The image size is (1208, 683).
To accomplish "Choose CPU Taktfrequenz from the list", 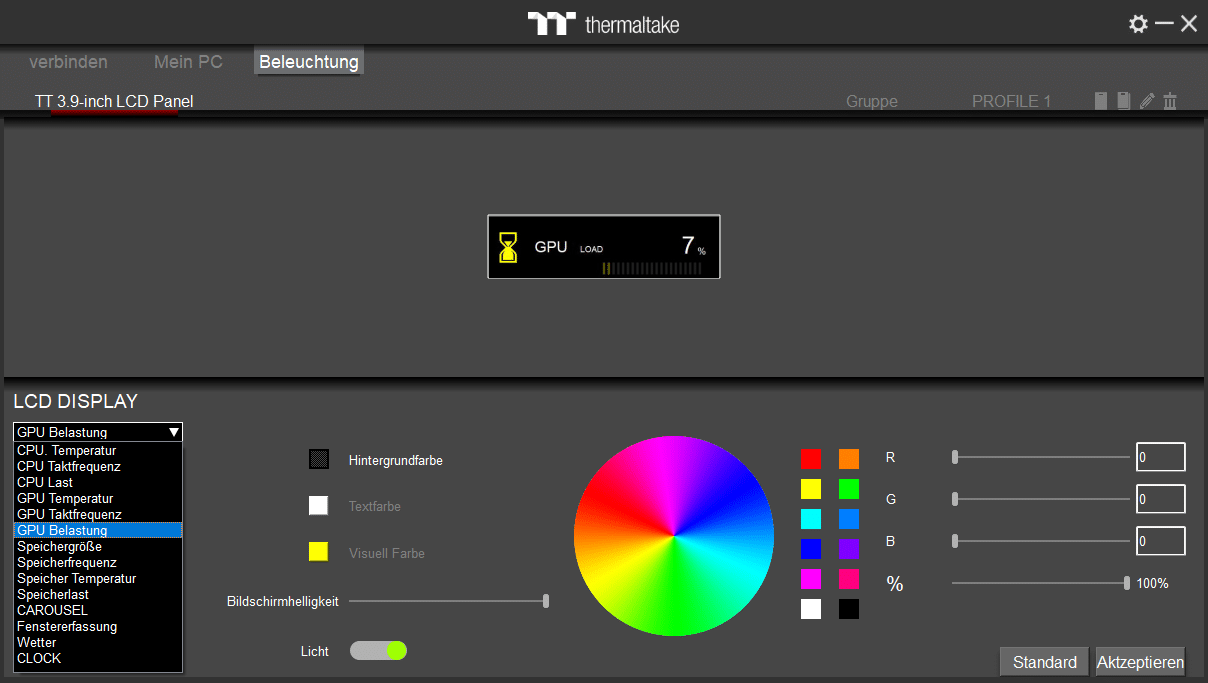I will point(69,466).
